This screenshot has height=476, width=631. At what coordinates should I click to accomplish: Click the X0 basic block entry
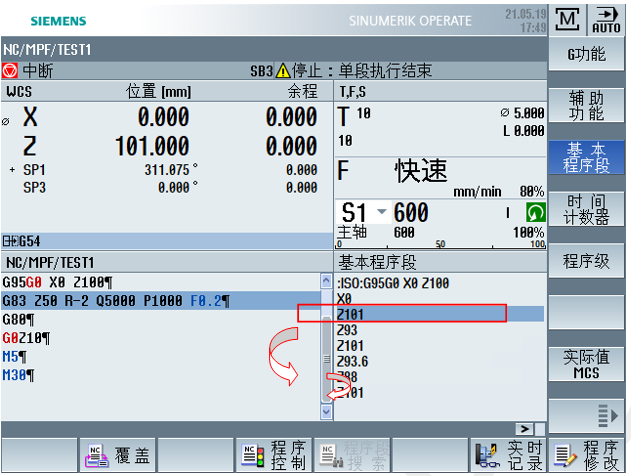click(x=344, y=299)
